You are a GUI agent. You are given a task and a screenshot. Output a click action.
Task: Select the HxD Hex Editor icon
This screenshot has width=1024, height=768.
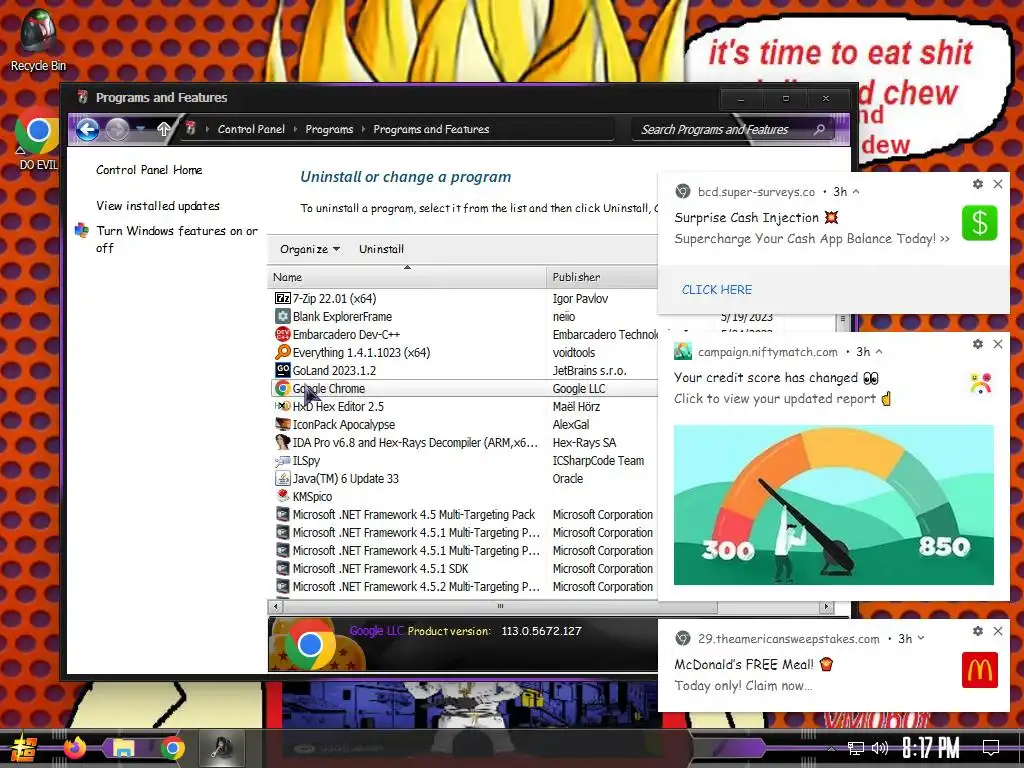(x=283, y=406)
